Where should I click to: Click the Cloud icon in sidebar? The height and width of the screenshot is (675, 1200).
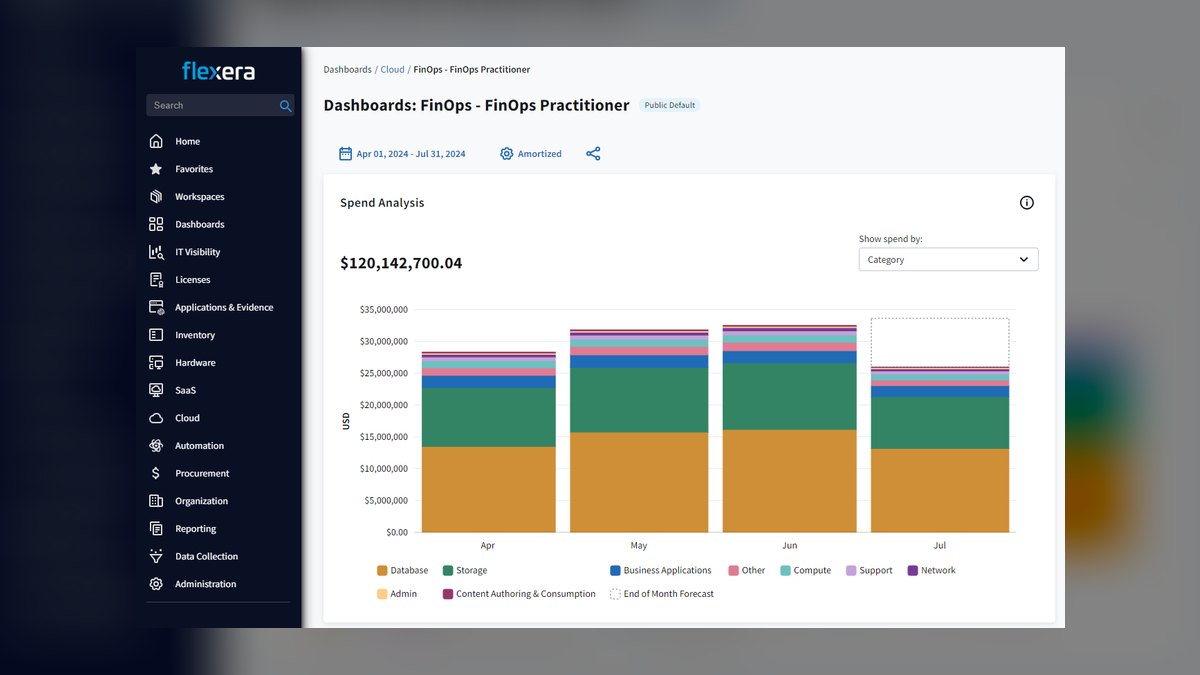(156, 418)
